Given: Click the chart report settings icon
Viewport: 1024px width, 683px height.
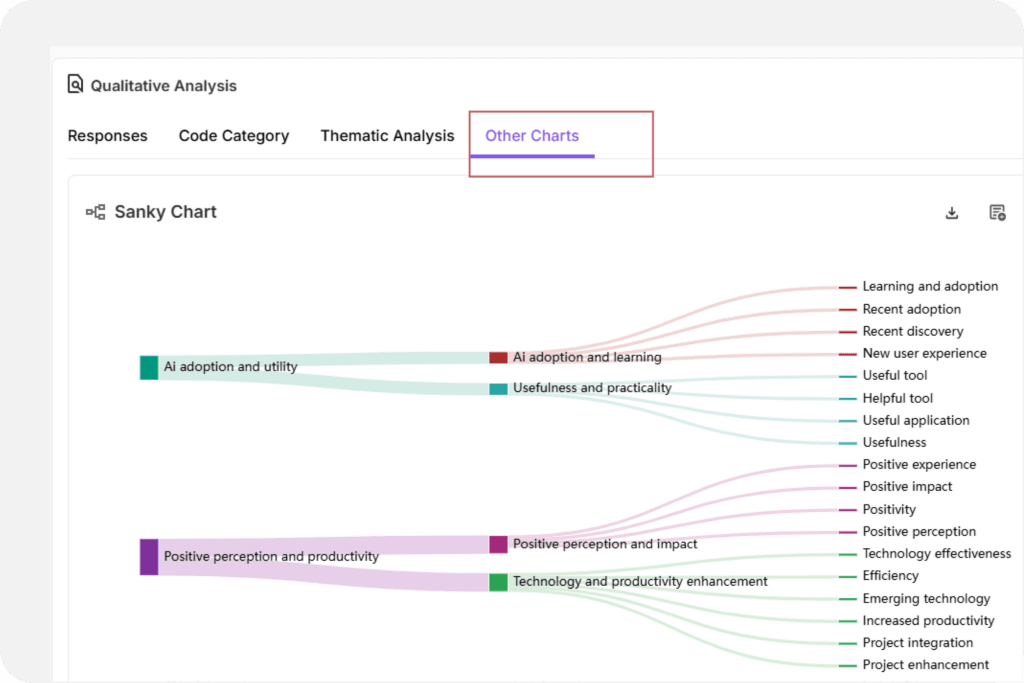Looking at the screenshot, I should click(997, 212).
